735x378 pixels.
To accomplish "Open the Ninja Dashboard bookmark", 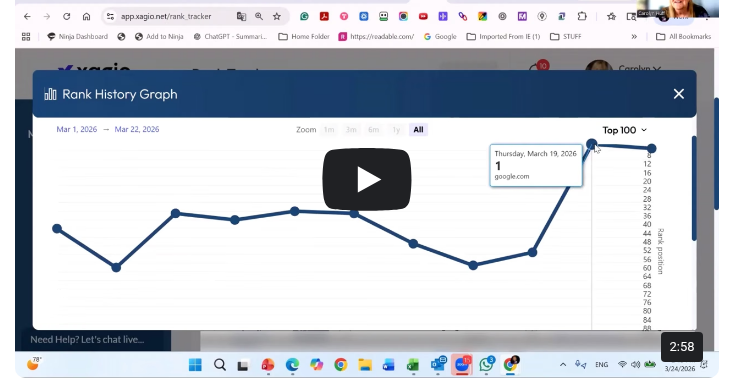I will click(x=77, y=37).
